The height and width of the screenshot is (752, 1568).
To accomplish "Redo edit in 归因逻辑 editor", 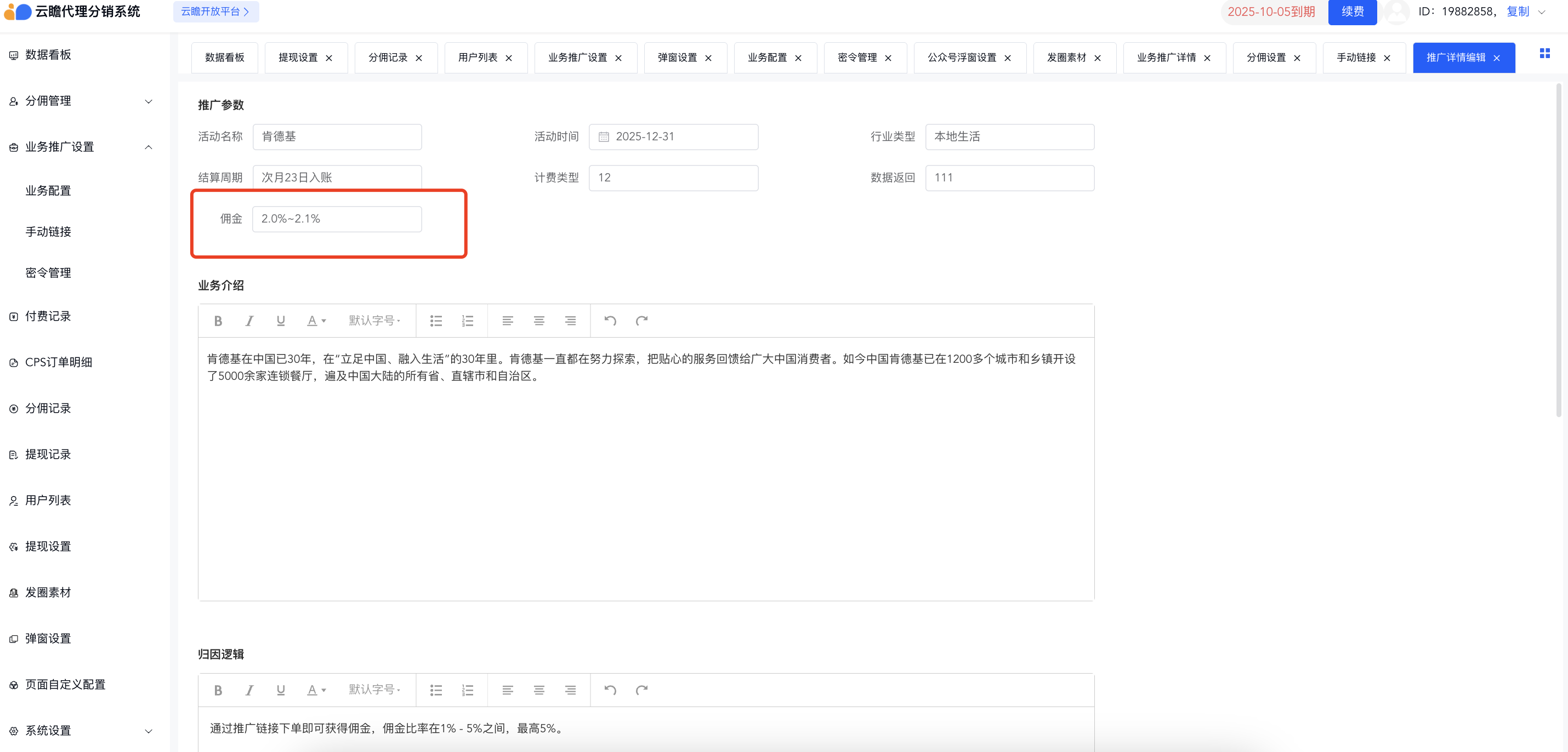I will point(641,690).
